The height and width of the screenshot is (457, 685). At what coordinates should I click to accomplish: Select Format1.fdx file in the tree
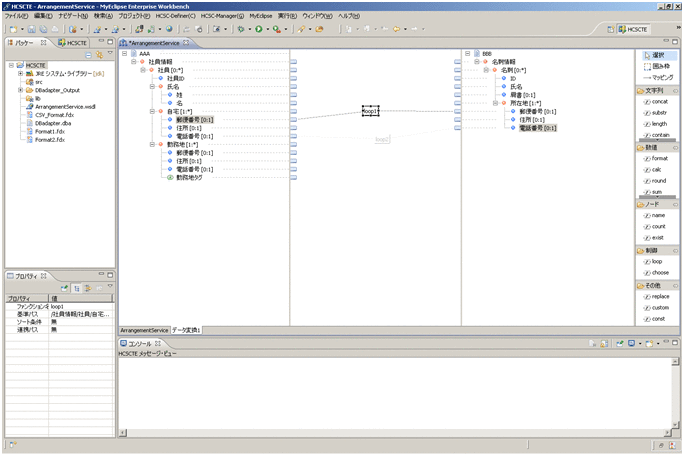pos(49,131)
